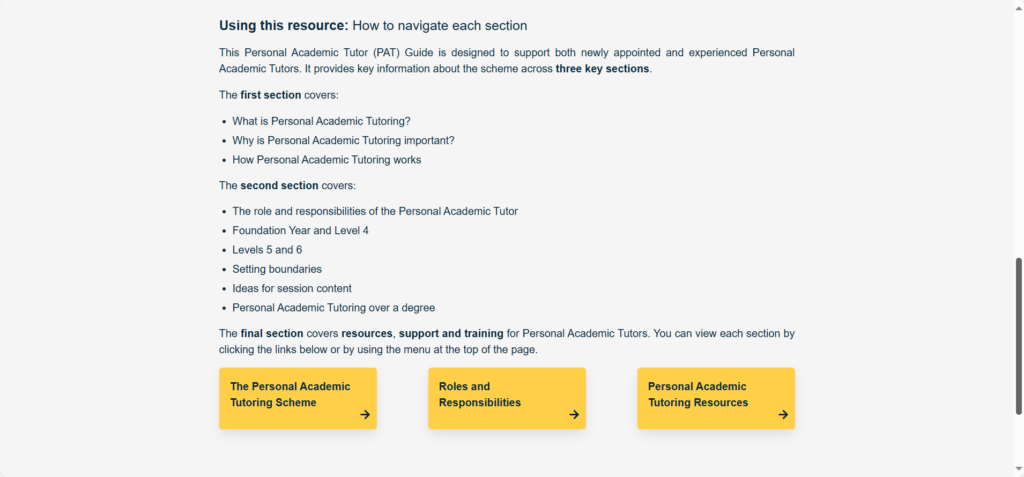Click the 'Foundation Year and Level 4' bullet
The height and width of the screenshot is (477, 1024).
click(300, 231)
